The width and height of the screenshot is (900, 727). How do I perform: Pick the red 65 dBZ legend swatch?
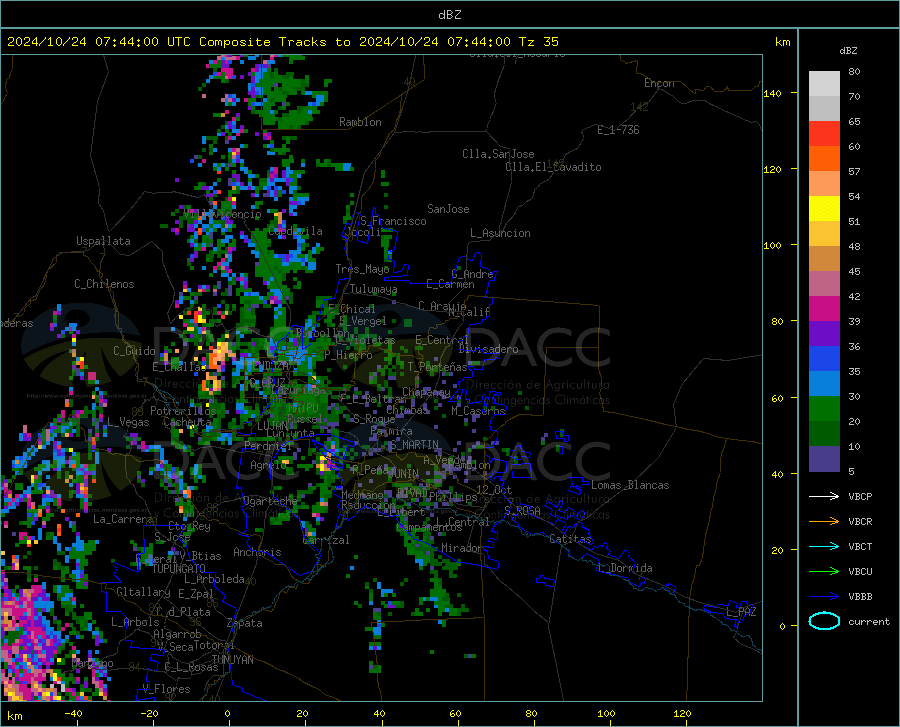[x=824, y=134]
